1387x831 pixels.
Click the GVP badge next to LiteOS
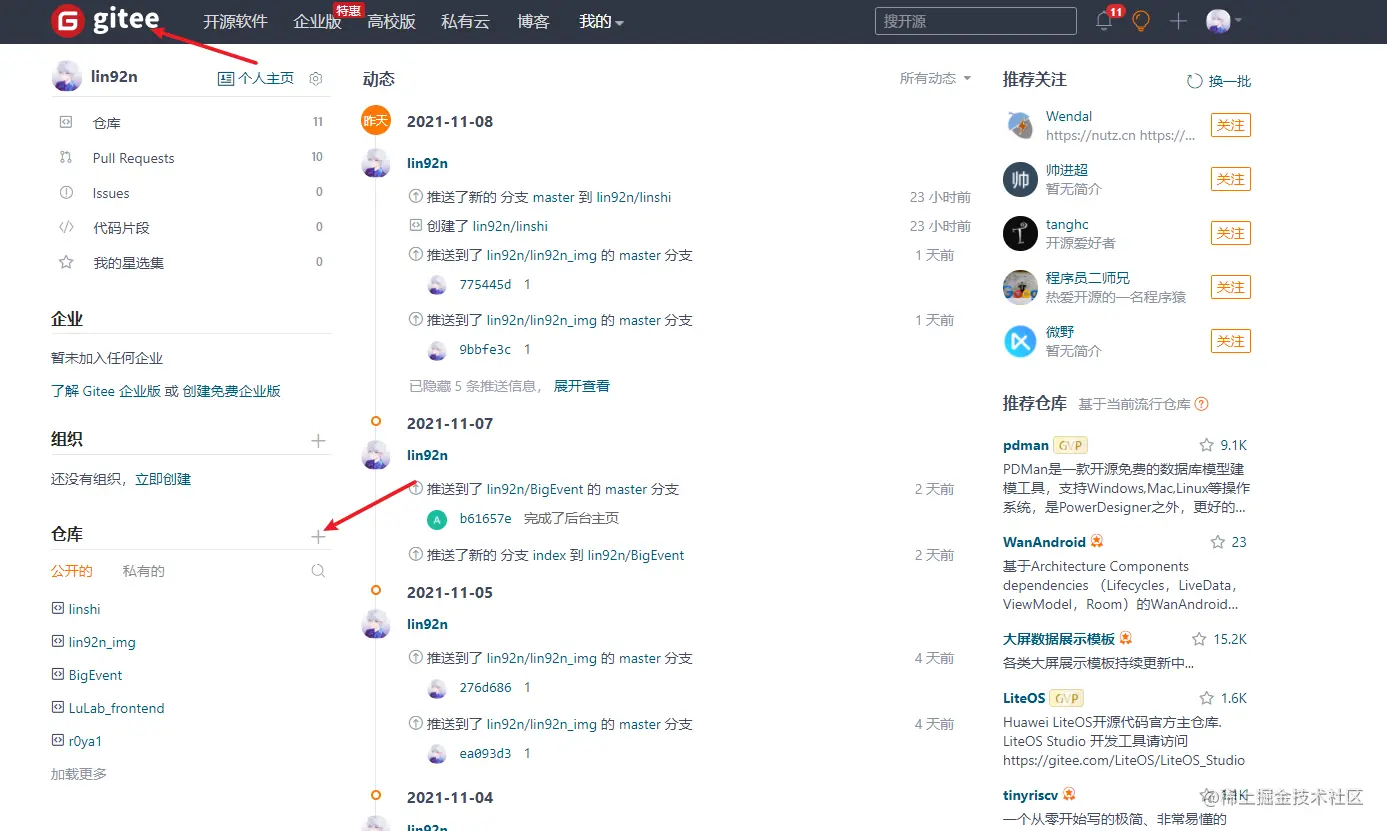(x=1067, y=698)
